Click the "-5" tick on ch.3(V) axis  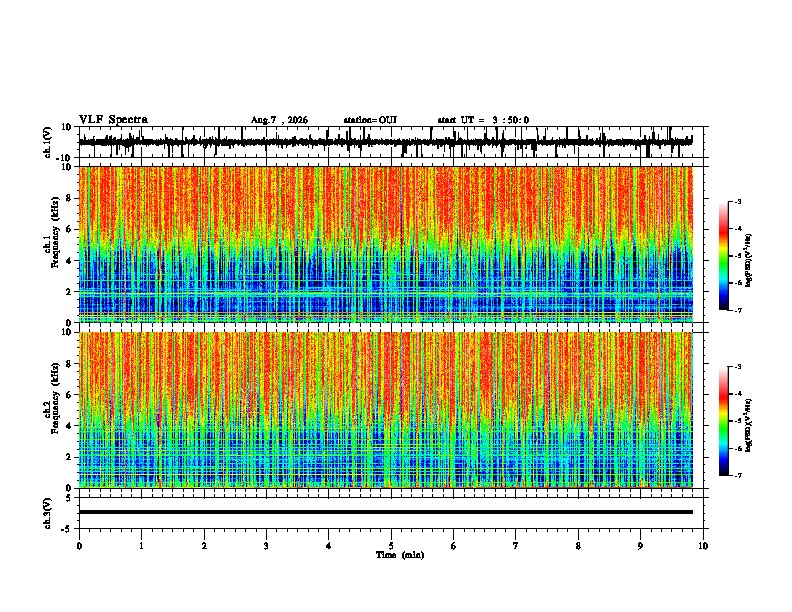tap(67, 529)
